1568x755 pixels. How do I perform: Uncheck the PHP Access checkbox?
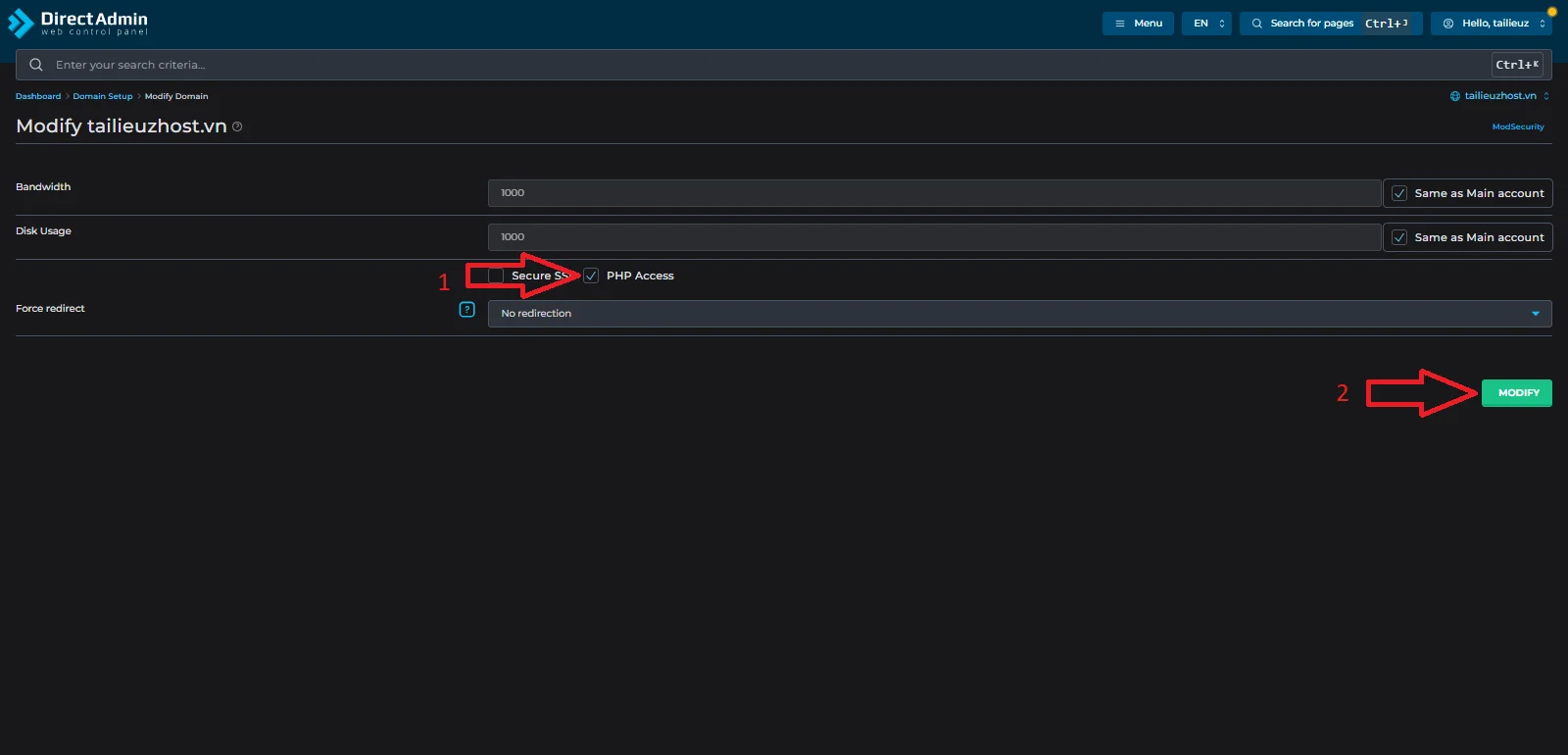pyautogui.click(x=591, y=276)
